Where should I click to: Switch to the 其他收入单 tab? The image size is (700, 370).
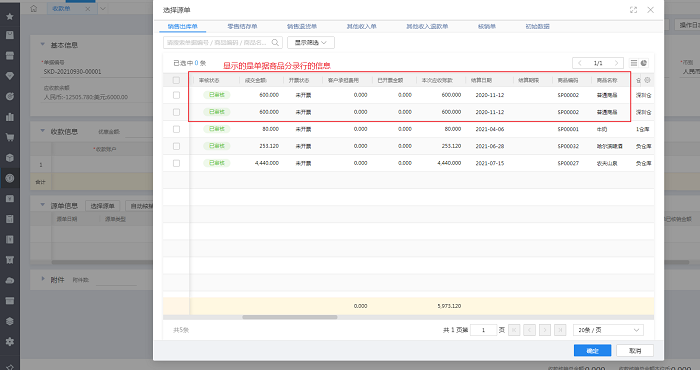point(362,26)
